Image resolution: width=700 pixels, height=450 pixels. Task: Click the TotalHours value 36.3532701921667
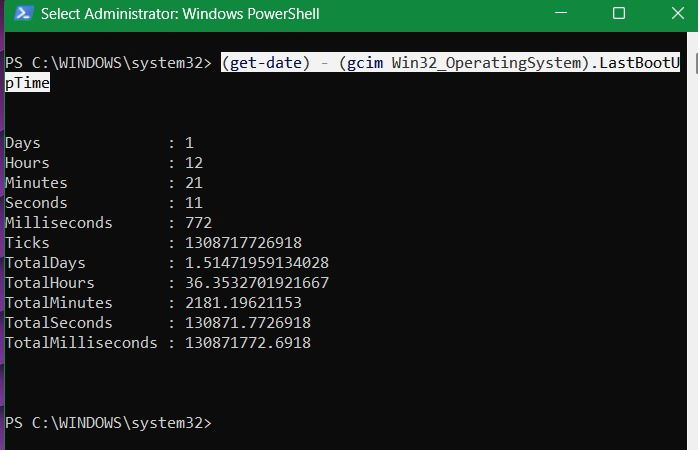click(x=257, y=283)
